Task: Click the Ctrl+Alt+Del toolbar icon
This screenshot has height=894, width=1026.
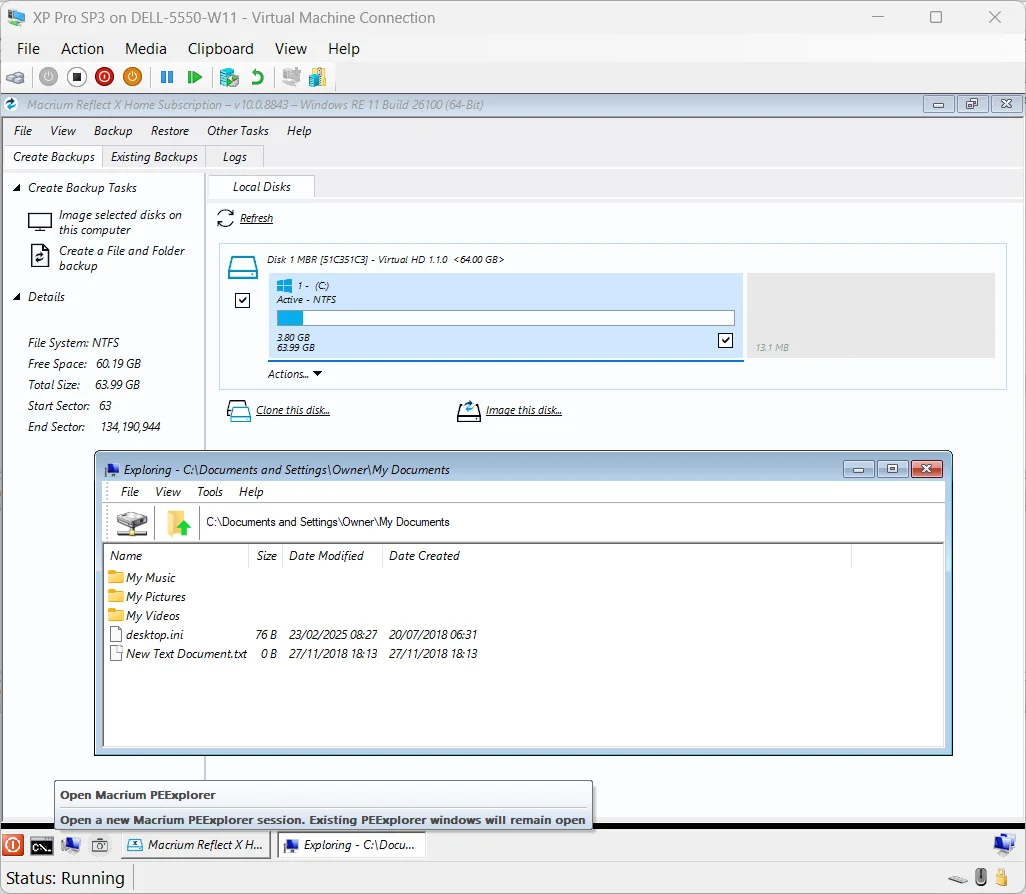Action: pos(16,77)
